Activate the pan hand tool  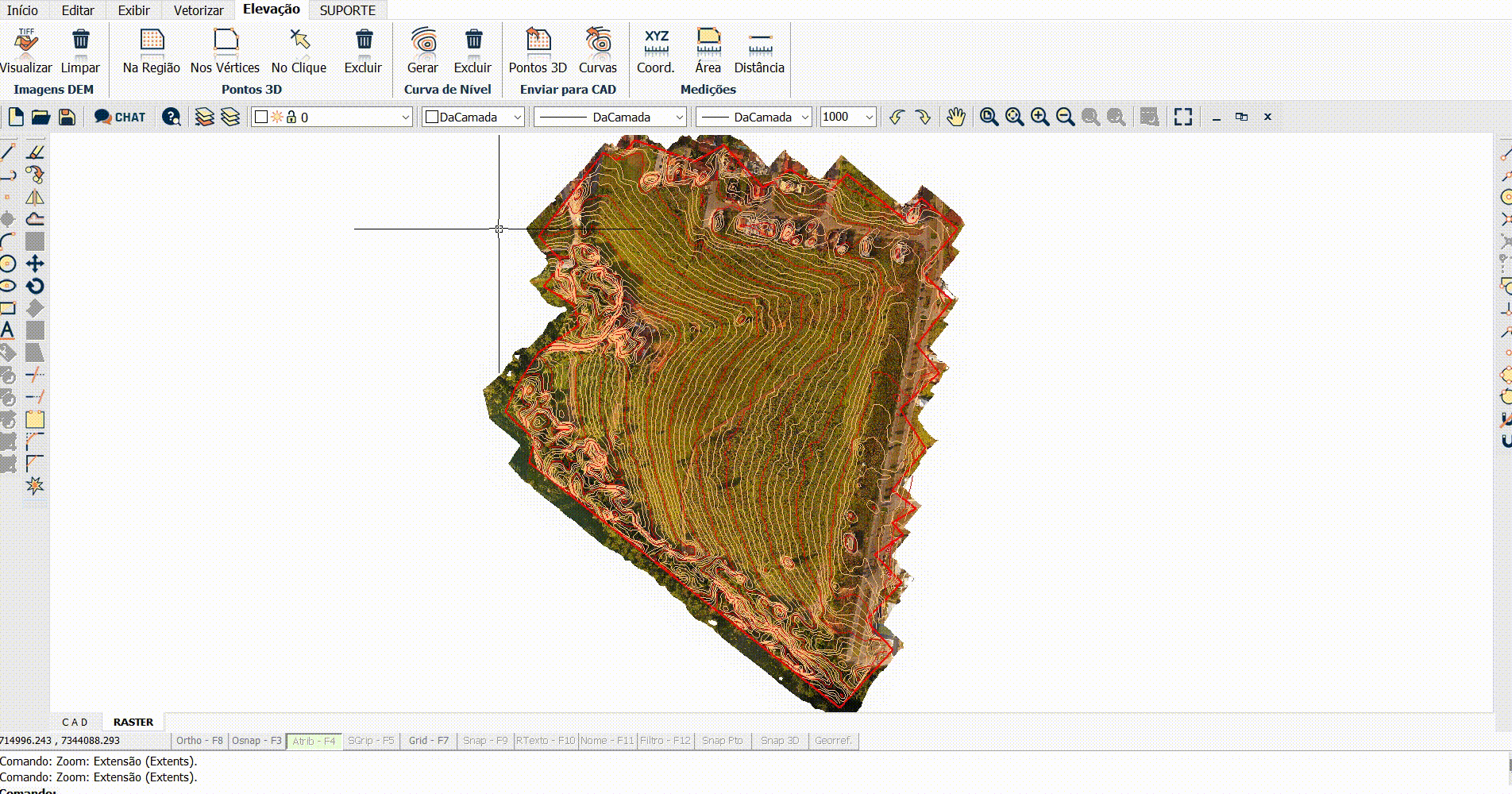(x=955, y=117)
